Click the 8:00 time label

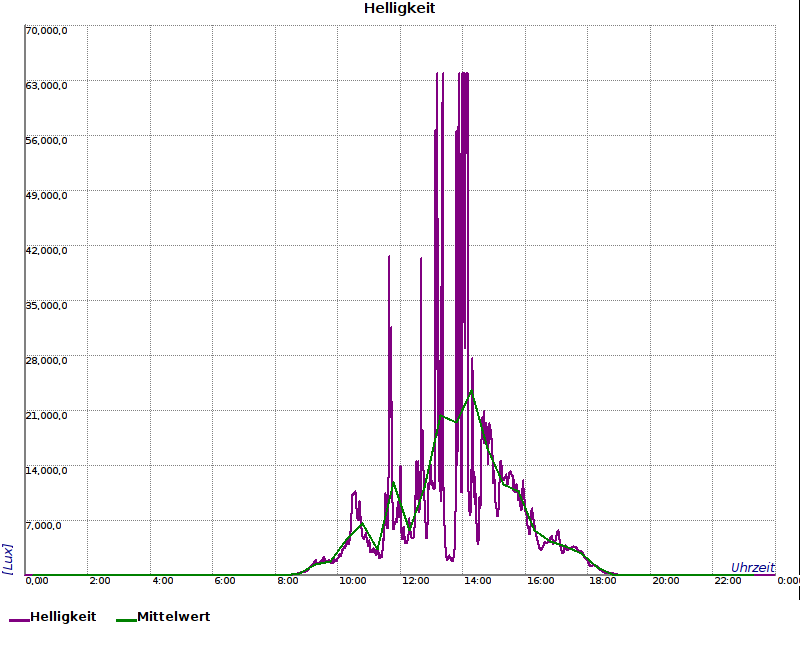(x=288, y=581)
